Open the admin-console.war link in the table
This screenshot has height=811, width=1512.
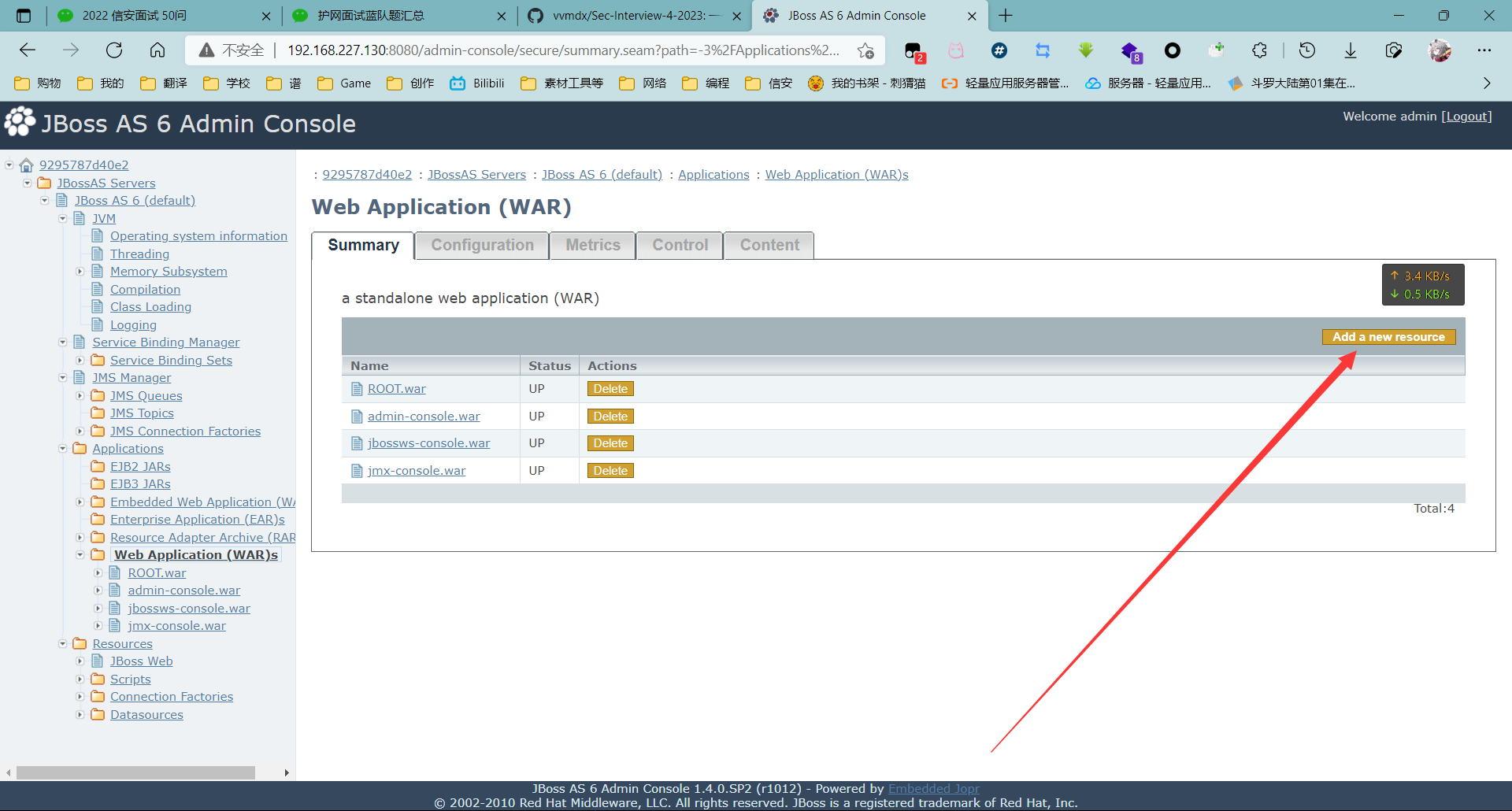pos(423,416)
